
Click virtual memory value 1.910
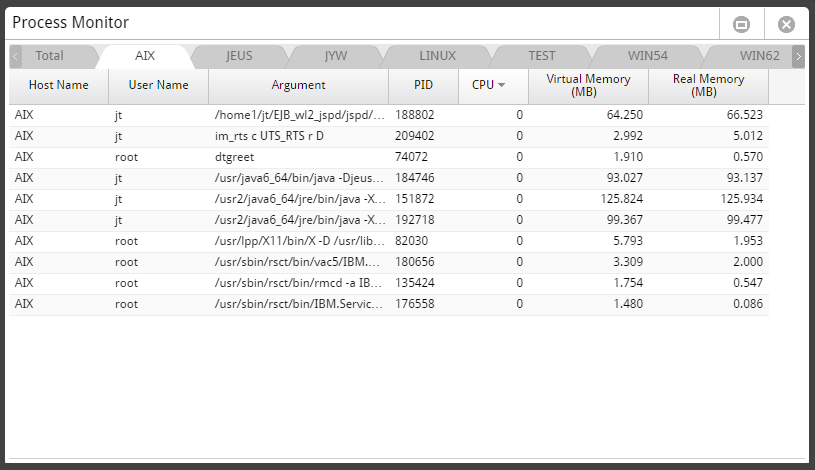click(x=628, y=157)
